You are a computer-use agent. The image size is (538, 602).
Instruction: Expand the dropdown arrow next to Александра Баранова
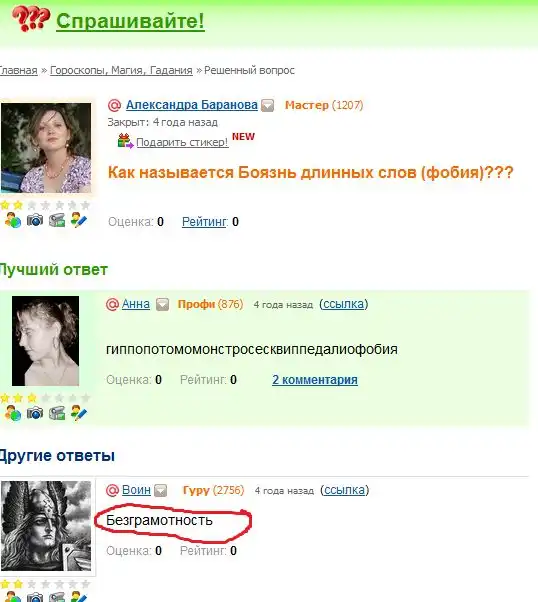[267, 106]
